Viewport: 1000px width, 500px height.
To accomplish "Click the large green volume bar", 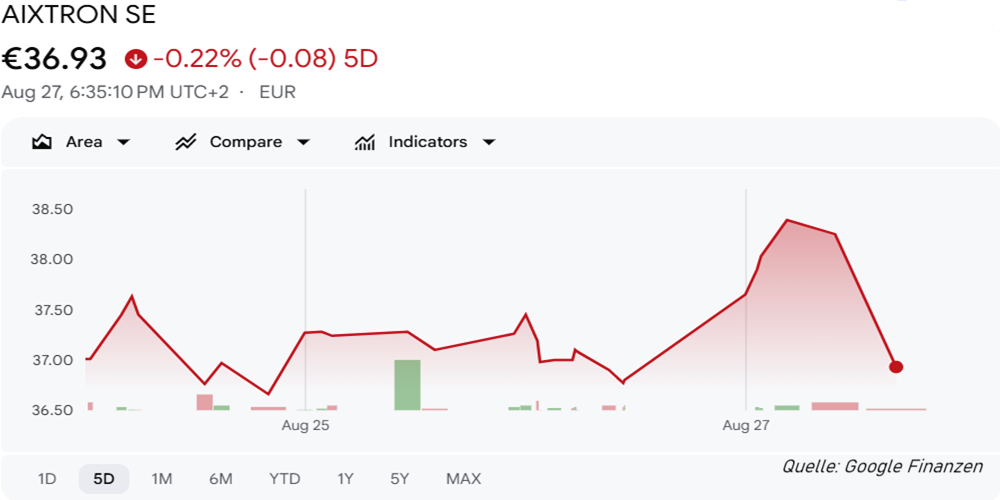I will coord(408,385).
